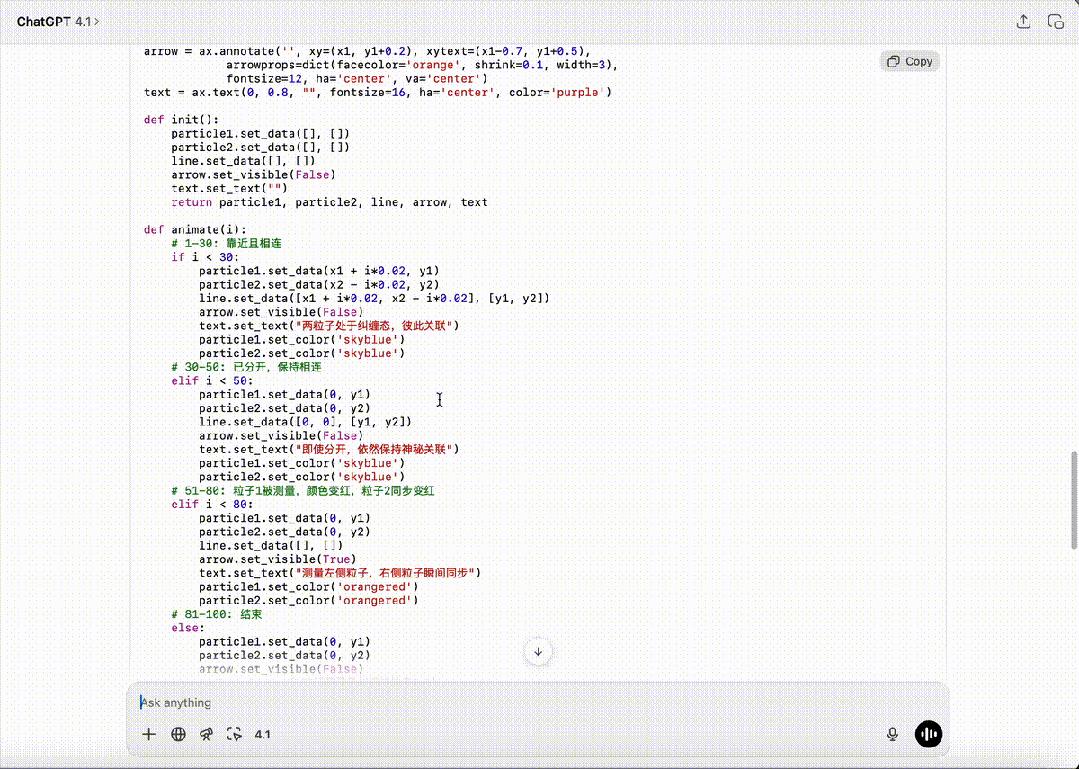This screenshot has height=769, width=1079.
Task: Toggle deep research with the telescope icon
Action: (206, 734)
